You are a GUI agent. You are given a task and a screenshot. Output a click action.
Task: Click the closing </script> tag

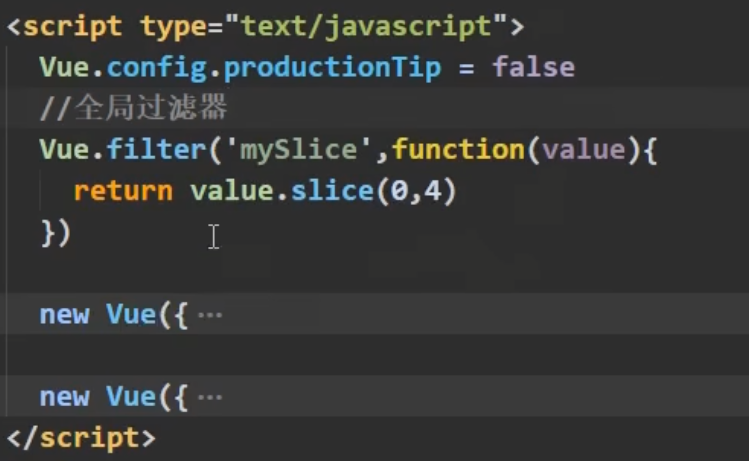81,437
